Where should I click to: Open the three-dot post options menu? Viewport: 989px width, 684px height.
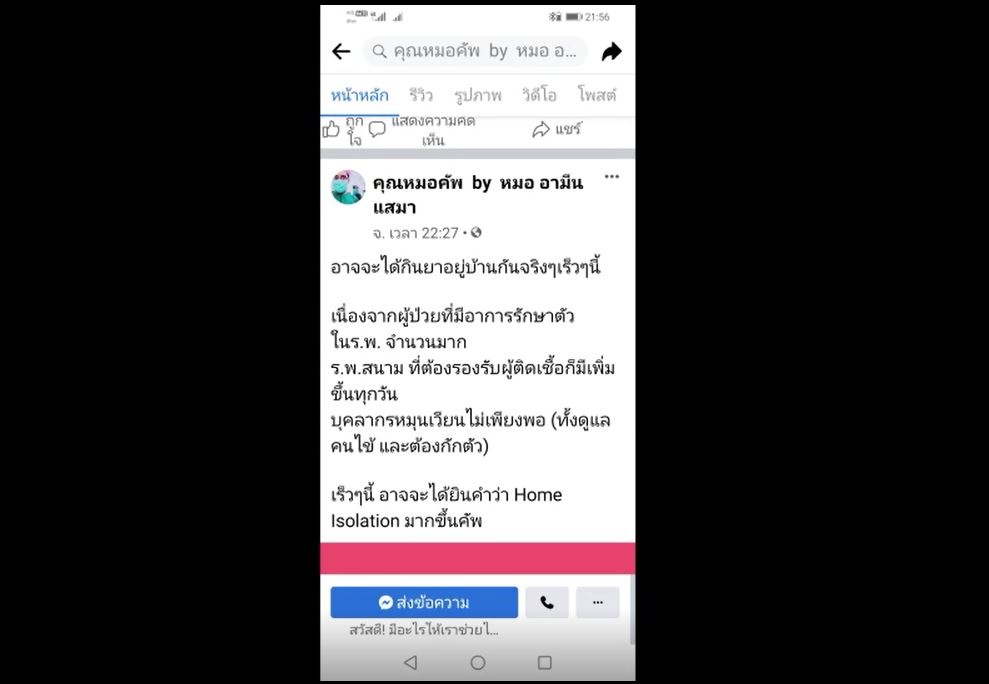[612, 177]
